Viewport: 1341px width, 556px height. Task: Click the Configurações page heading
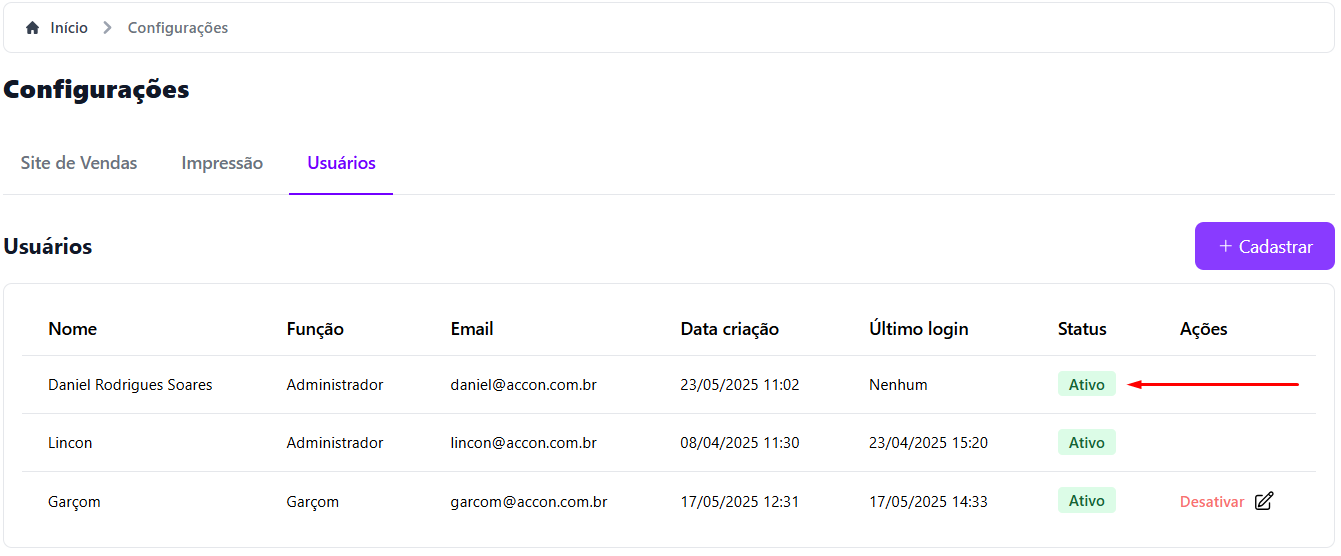[x=96, y=90]
